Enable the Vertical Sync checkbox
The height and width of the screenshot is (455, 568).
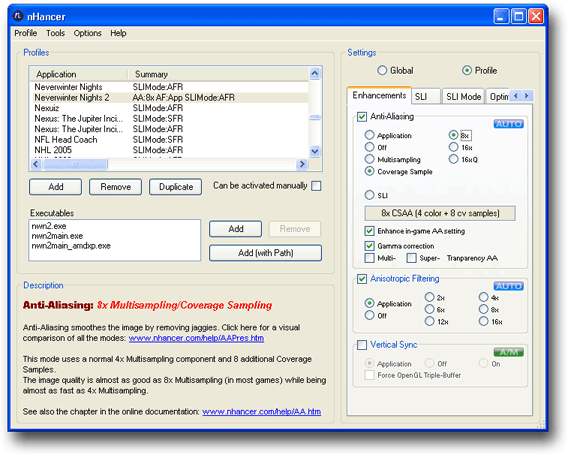[362, 345]
